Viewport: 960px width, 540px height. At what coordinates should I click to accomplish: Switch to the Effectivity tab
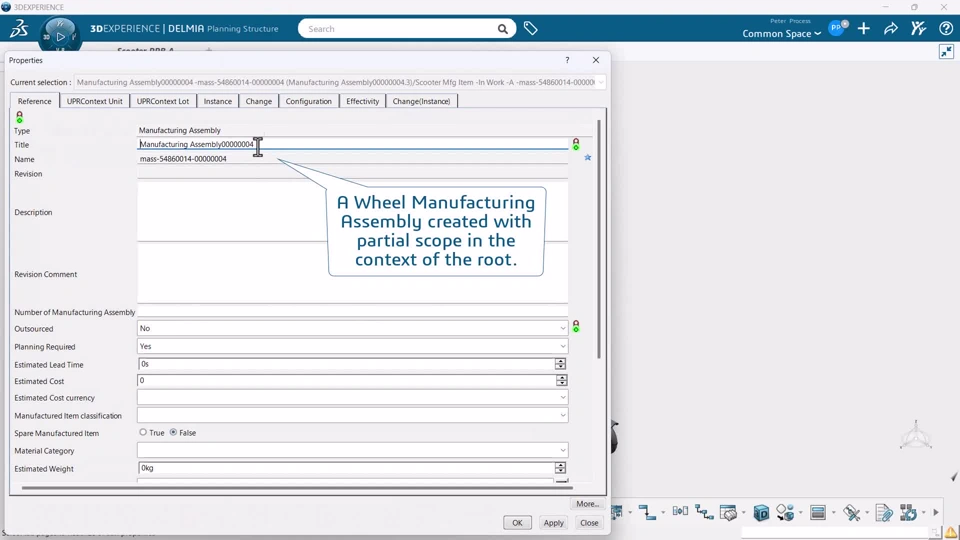click(x=362, y=101)
